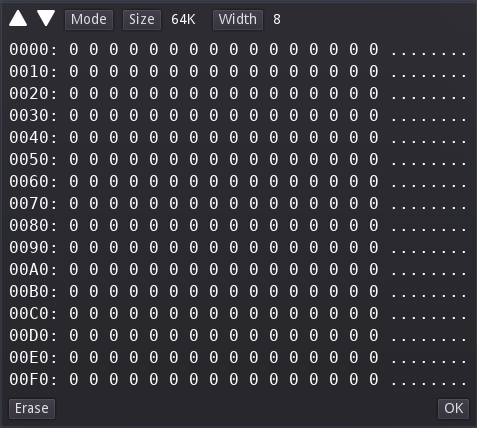Erase memory contents with Erase button
477x428 pixels.
32,409
